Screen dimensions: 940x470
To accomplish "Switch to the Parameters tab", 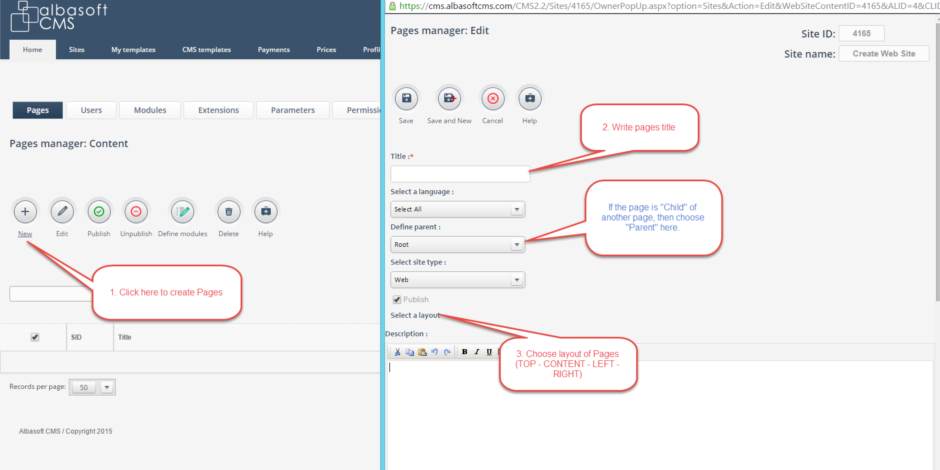I will [293, 110].
